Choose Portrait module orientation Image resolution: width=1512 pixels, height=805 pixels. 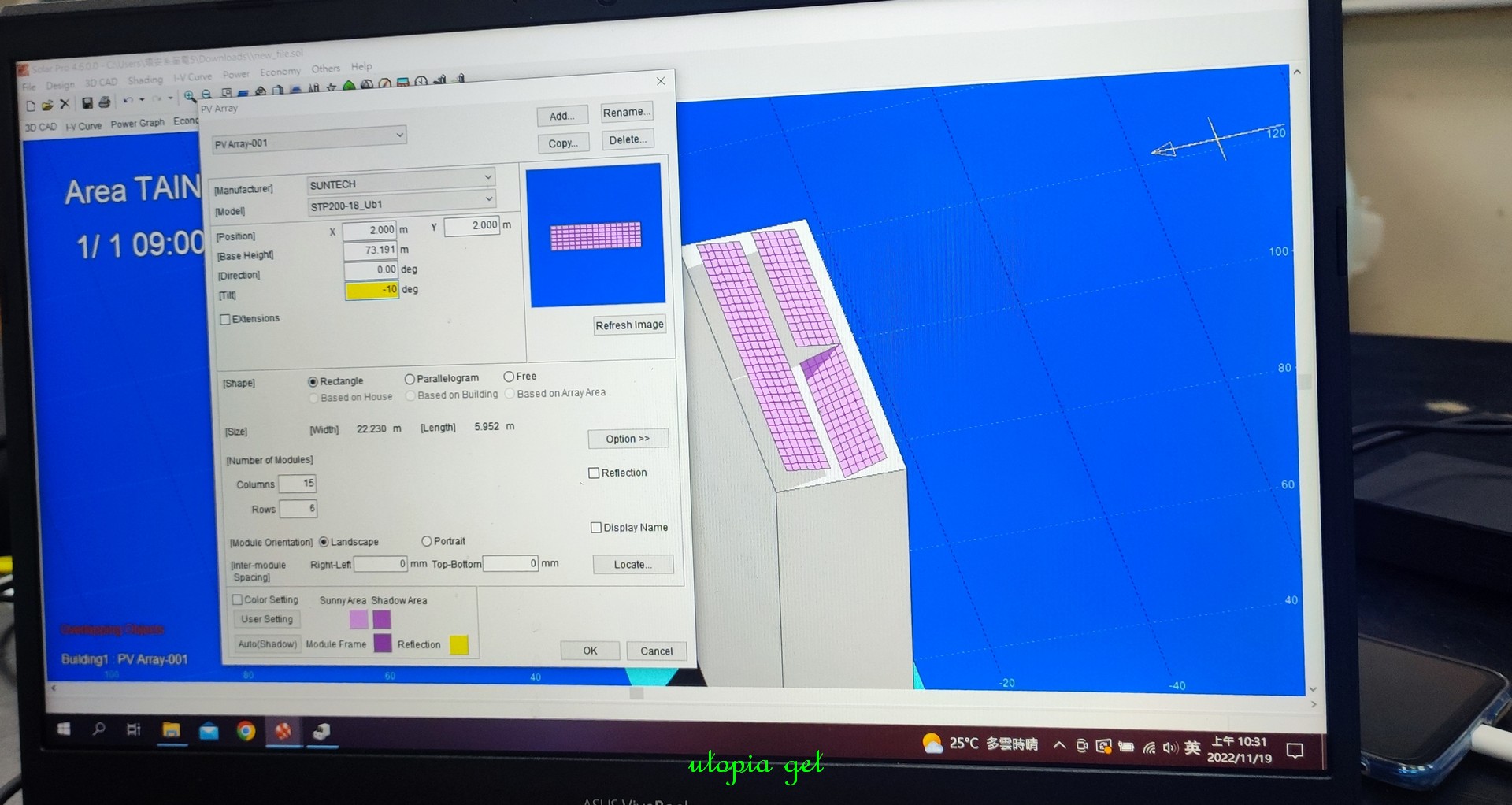pos(427,541)
